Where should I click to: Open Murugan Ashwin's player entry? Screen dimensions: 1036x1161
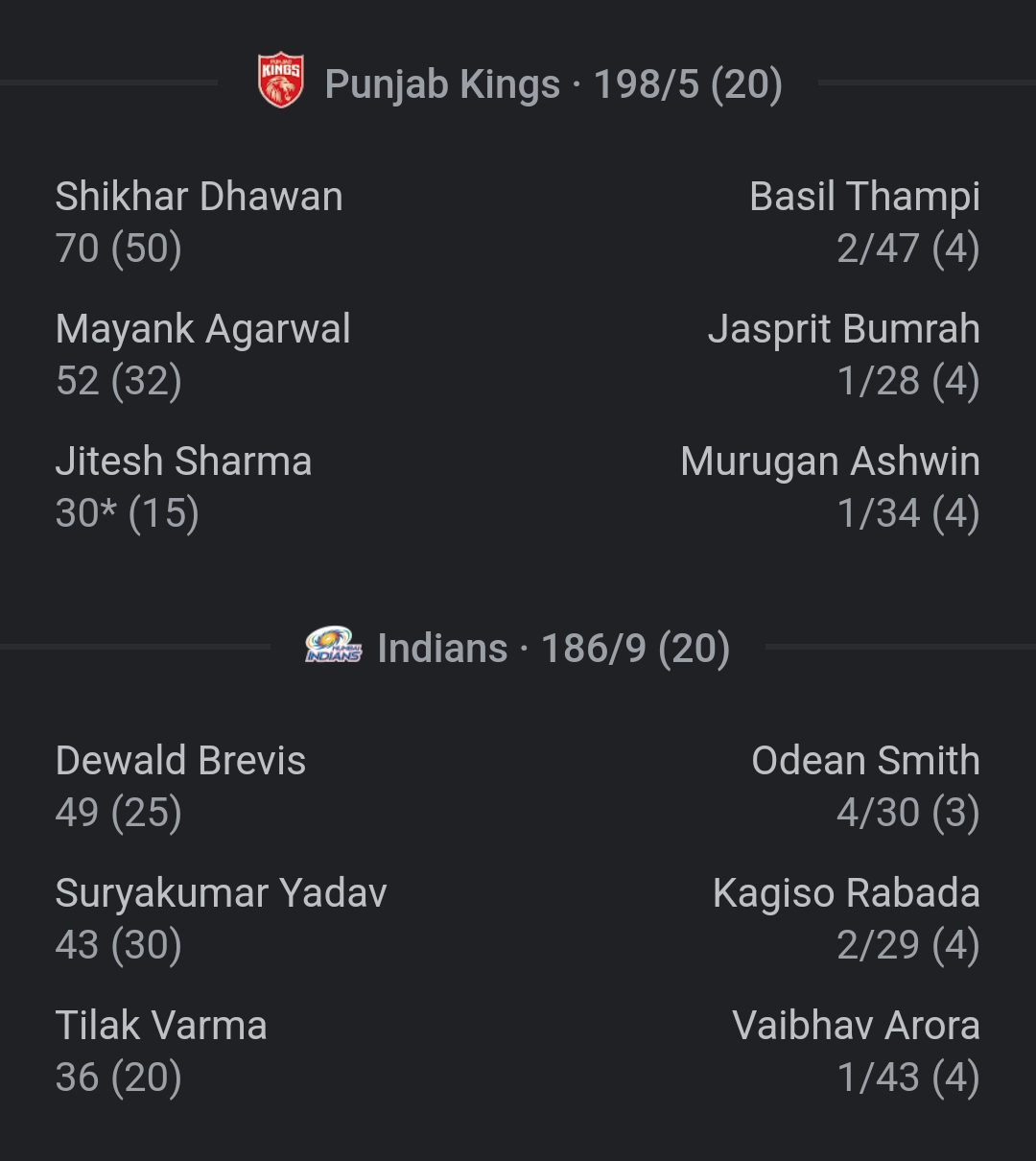pyautogui.click(x=830, y=462)
